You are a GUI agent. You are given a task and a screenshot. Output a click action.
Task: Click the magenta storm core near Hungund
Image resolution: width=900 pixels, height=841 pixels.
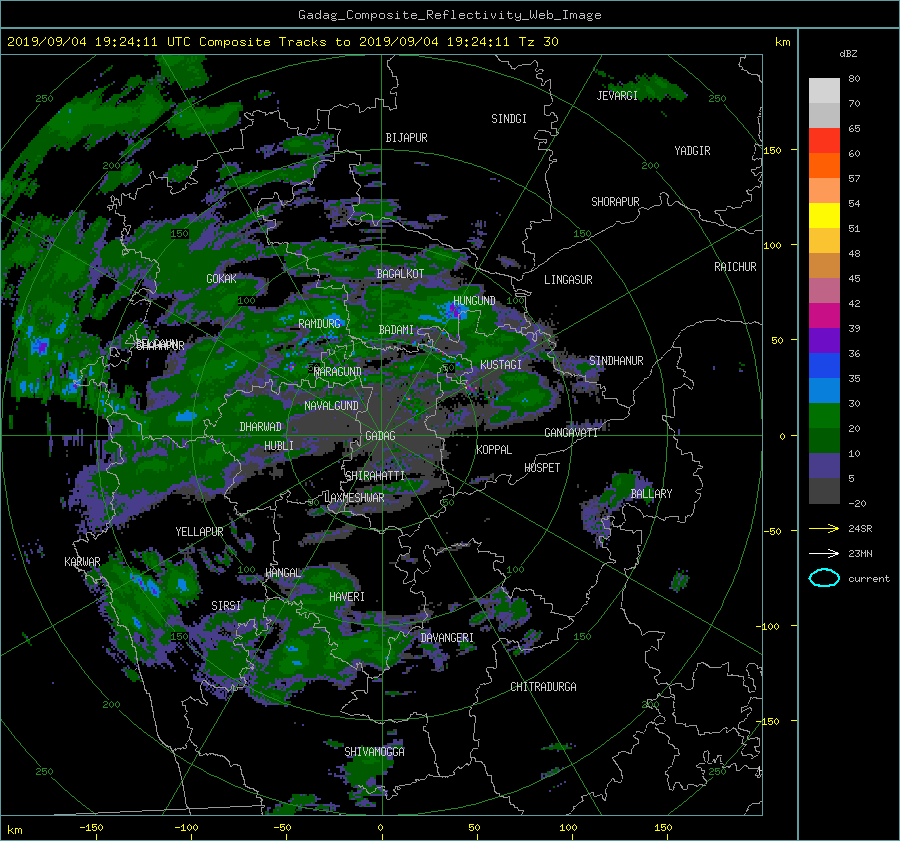pyautogui.click(x=456, y=311)
